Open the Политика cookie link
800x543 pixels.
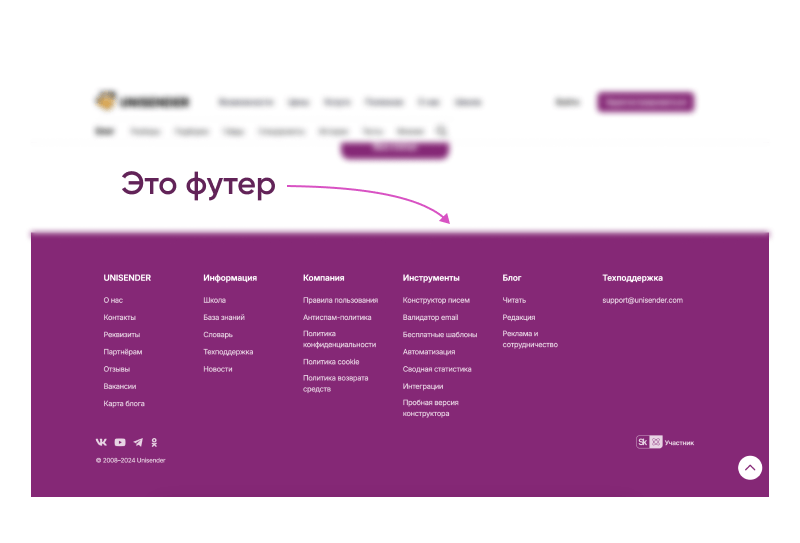coord(331,362)
